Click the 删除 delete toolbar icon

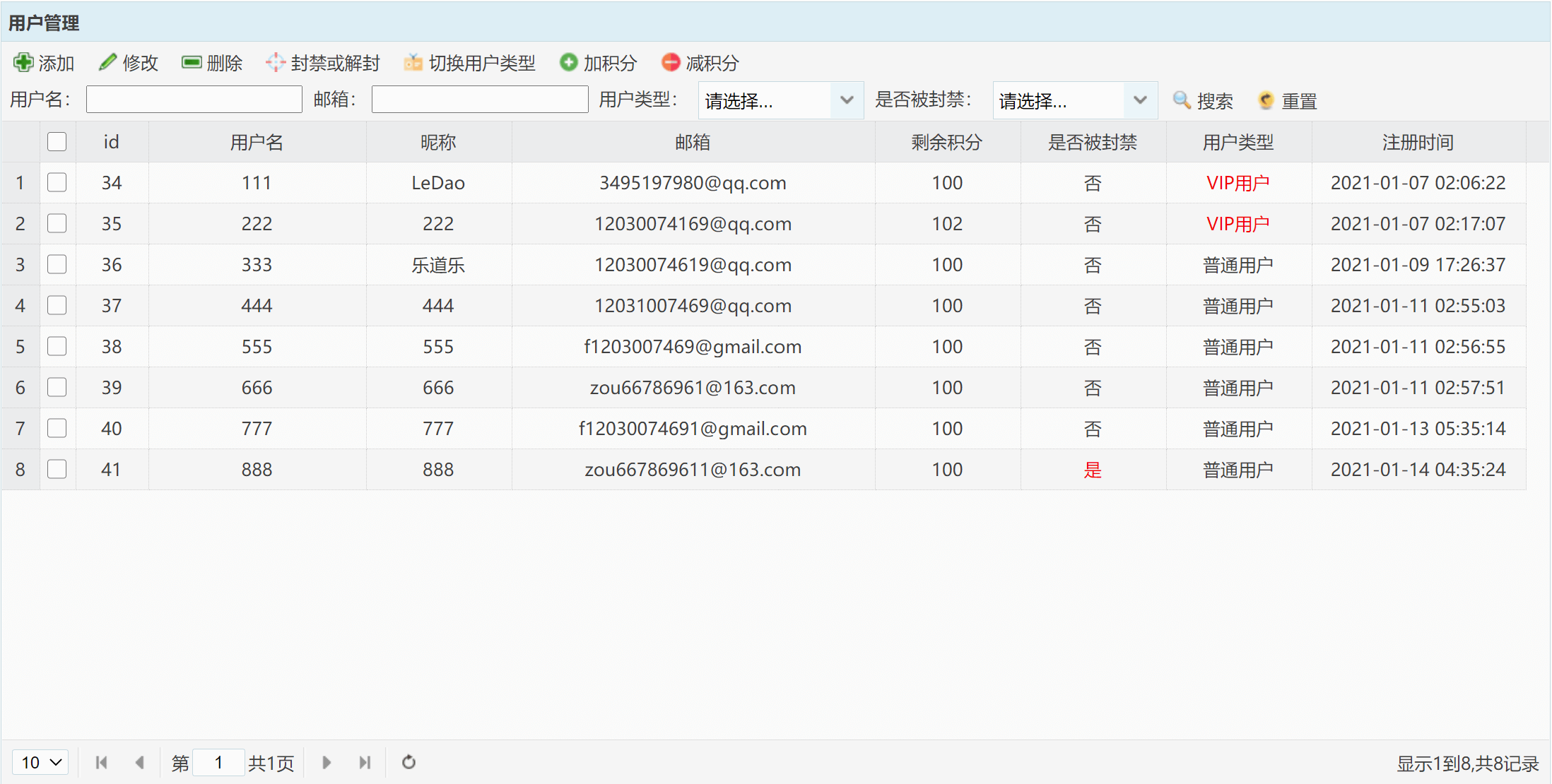[x=192, y=63]
